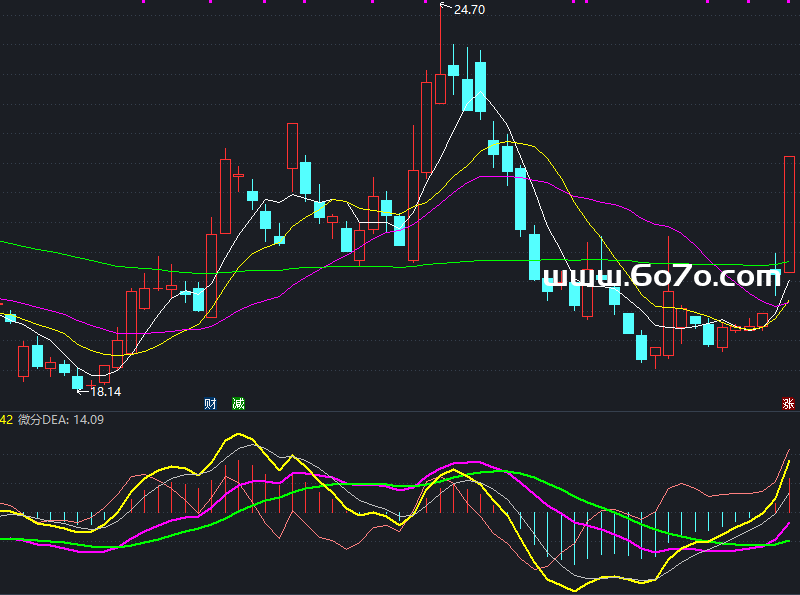
Task: Click the 微分DEA: 14.09 indicator label
Action: point(61,420)
